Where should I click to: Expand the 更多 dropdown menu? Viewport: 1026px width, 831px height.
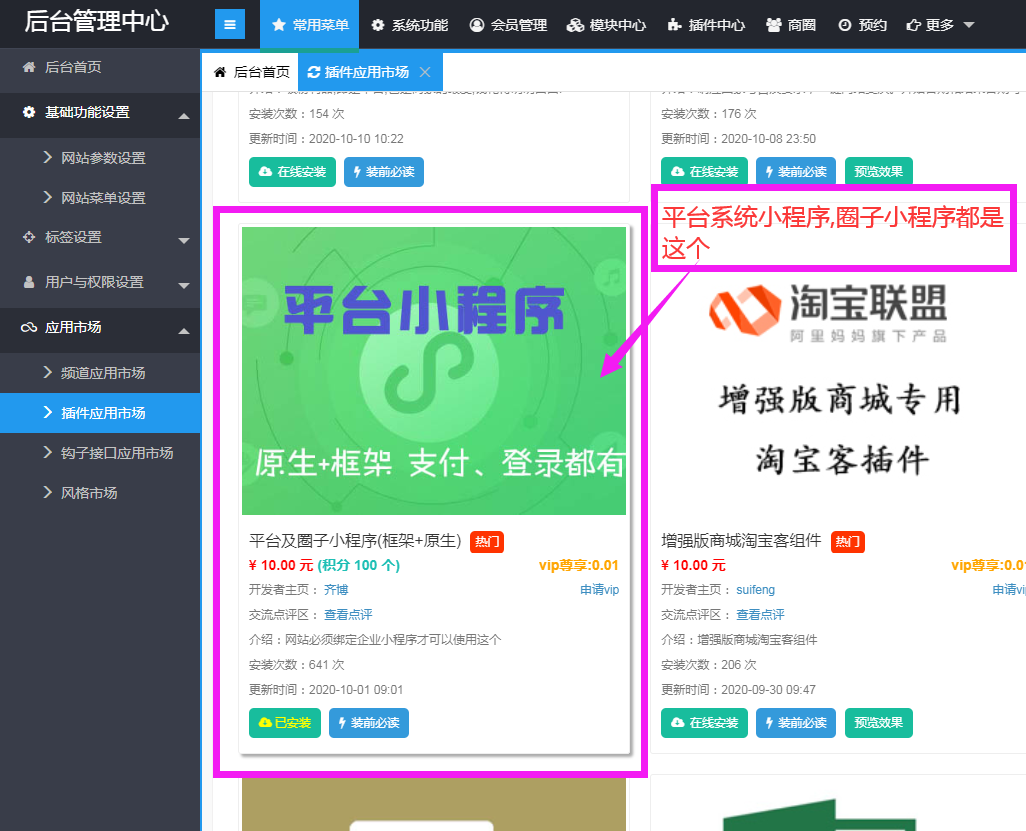940,25
